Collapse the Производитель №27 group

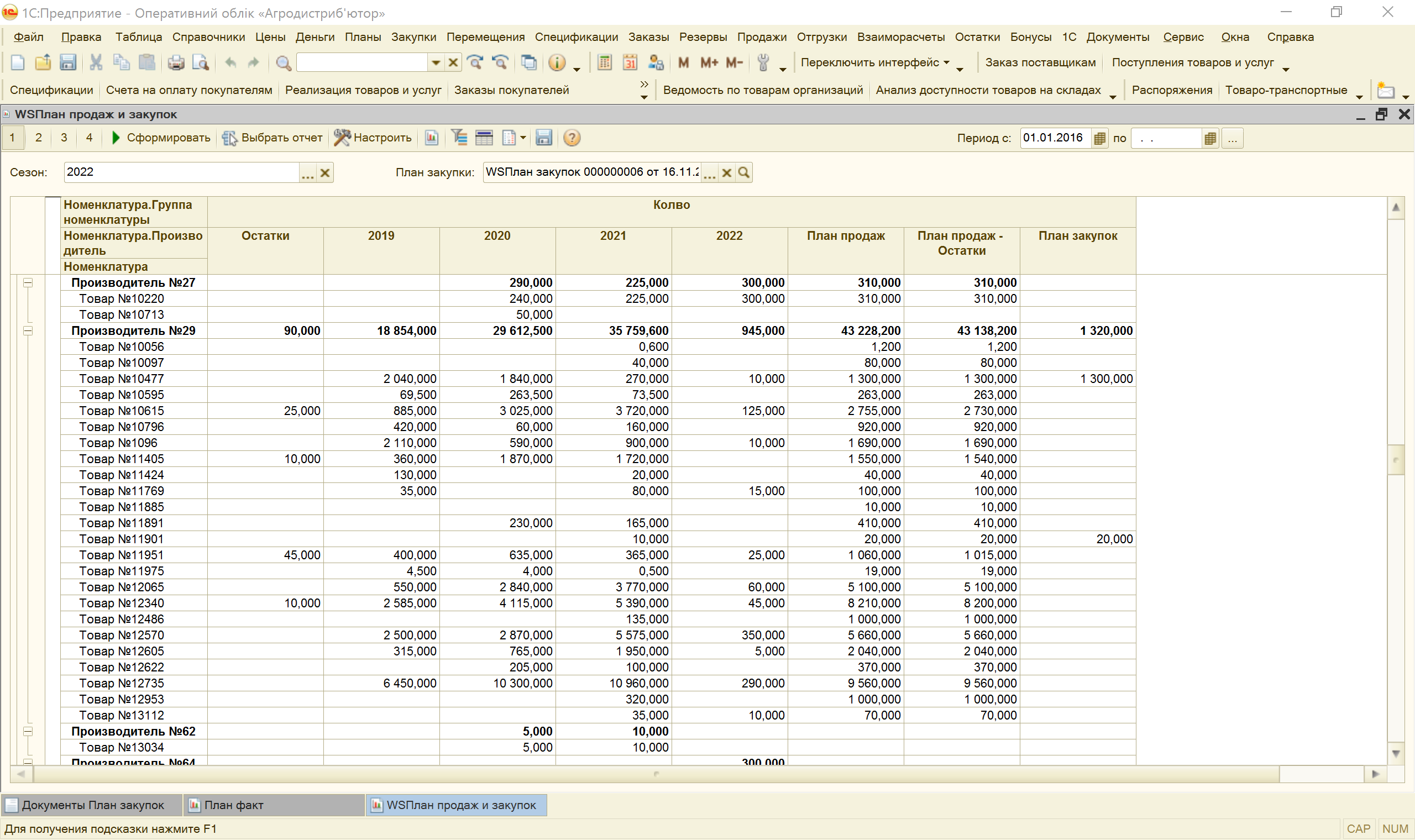coord(28,282)
